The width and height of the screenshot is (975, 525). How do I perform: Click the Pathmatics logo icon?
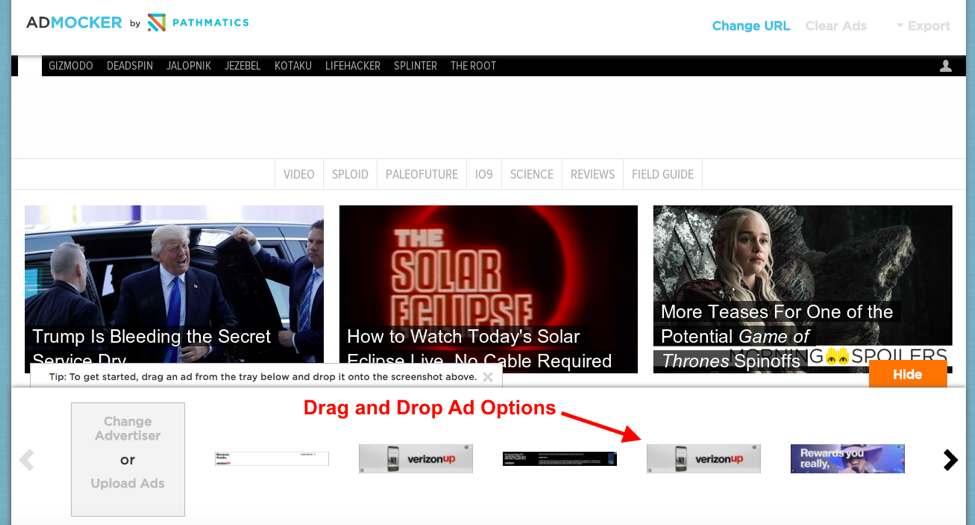point(156,22)
